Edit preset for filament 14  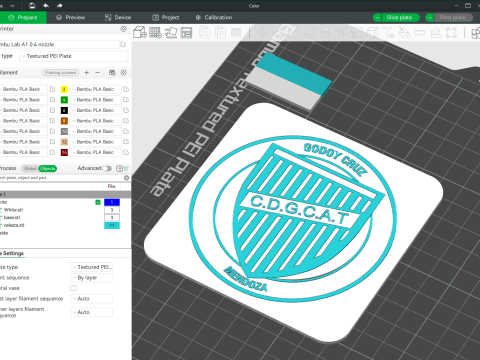pos(126,152)
